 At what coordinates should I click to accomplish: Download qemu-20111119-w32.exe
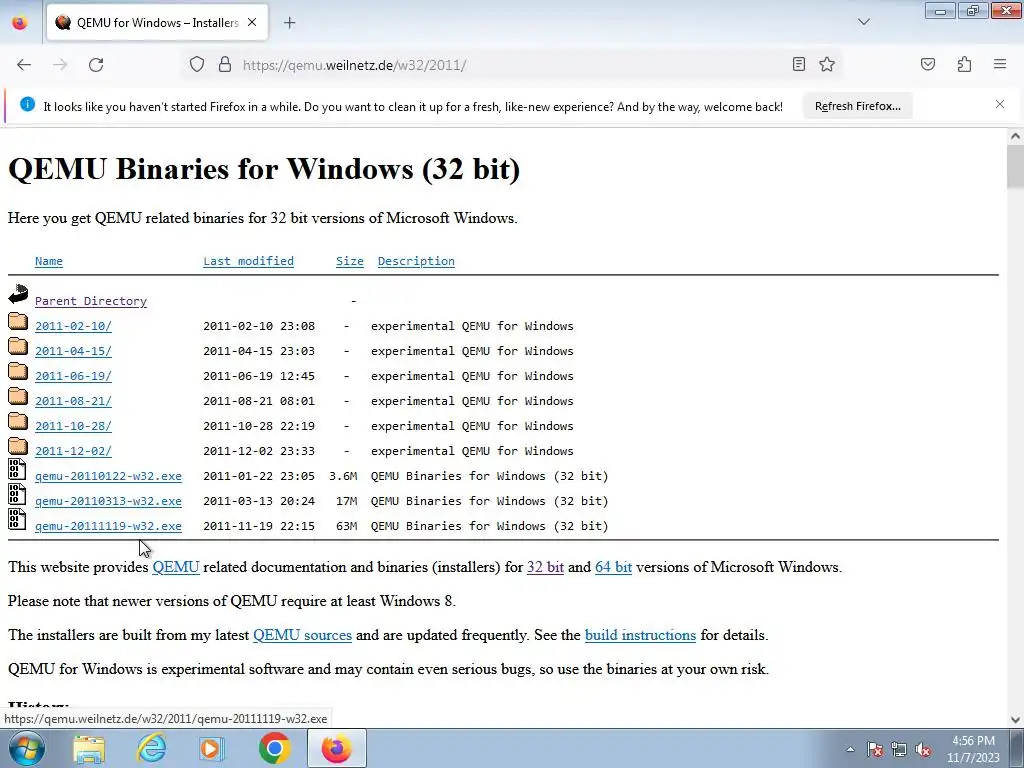pos(108,526)
